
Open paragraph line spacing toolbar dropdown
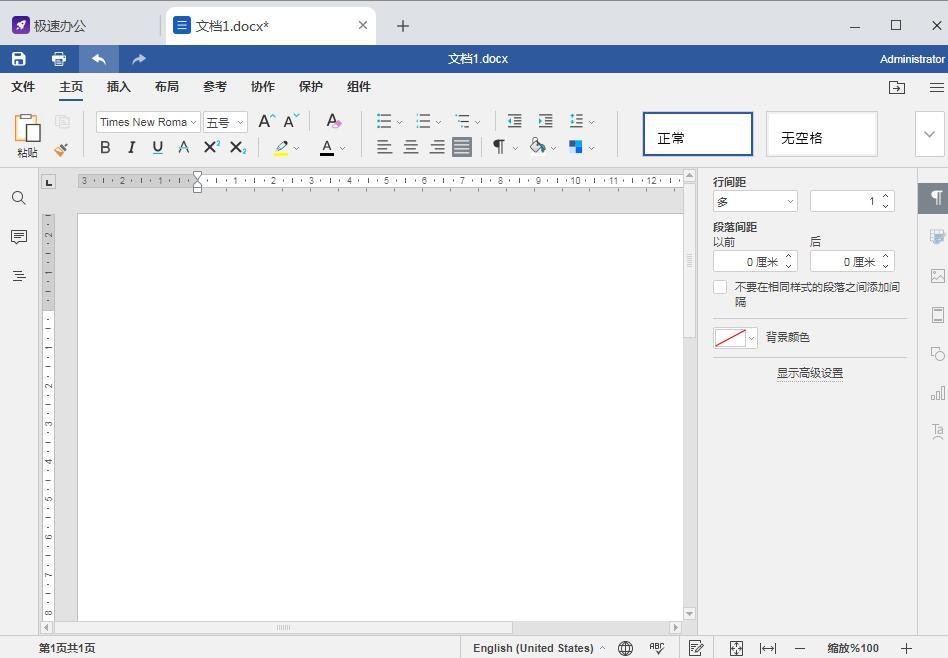[x=591, y=122]
